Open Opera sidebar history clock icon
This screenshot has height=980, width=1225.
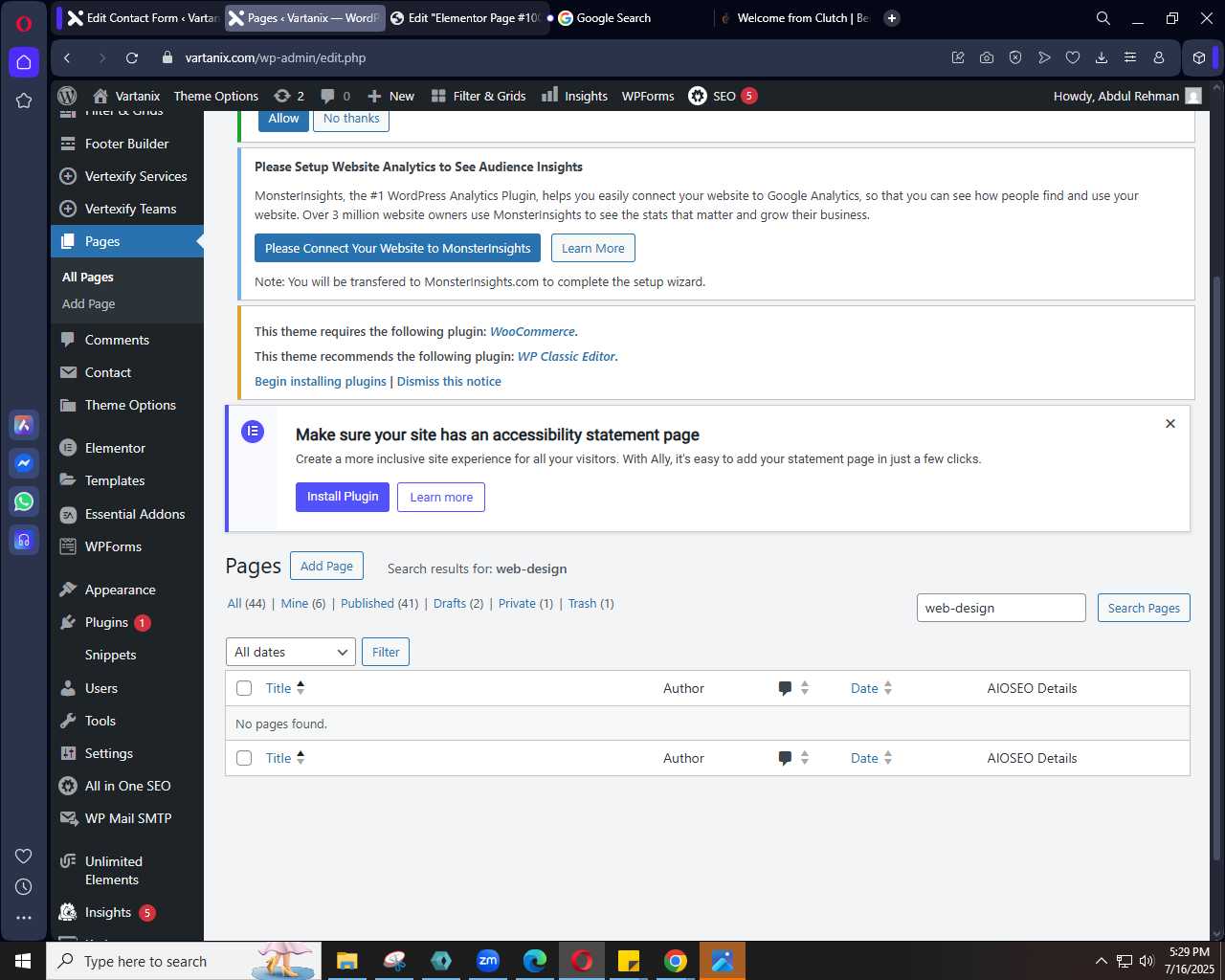click(24, 887)
